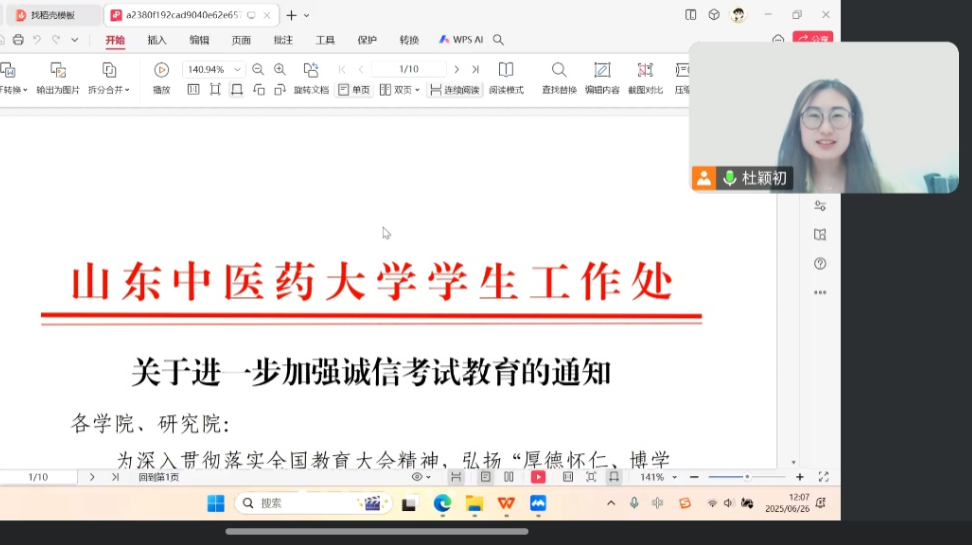Open the 查找替换 find and replace tool

pos(559,70)
